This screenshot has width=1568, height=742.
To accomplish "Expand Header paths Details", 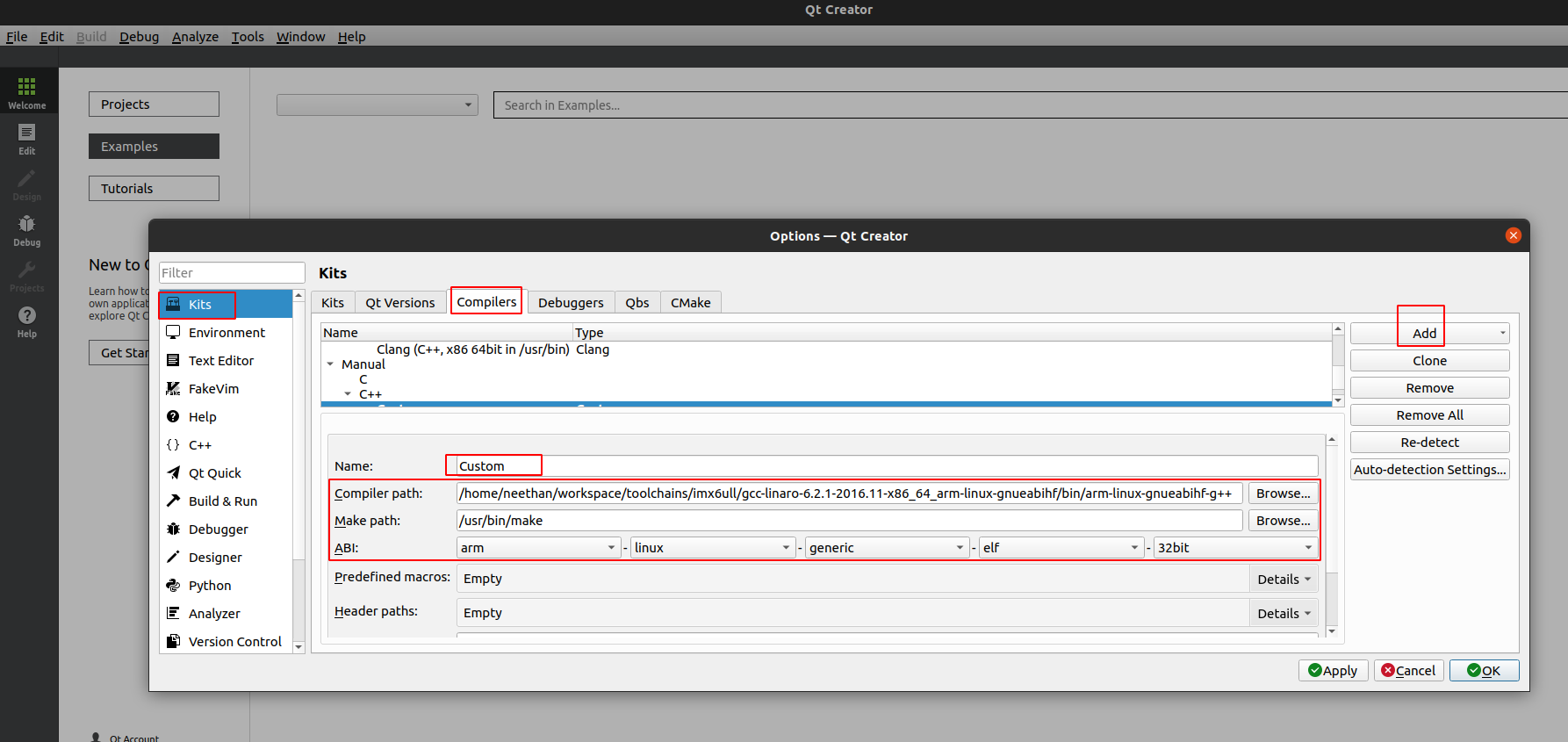I will click(1283, 613).
